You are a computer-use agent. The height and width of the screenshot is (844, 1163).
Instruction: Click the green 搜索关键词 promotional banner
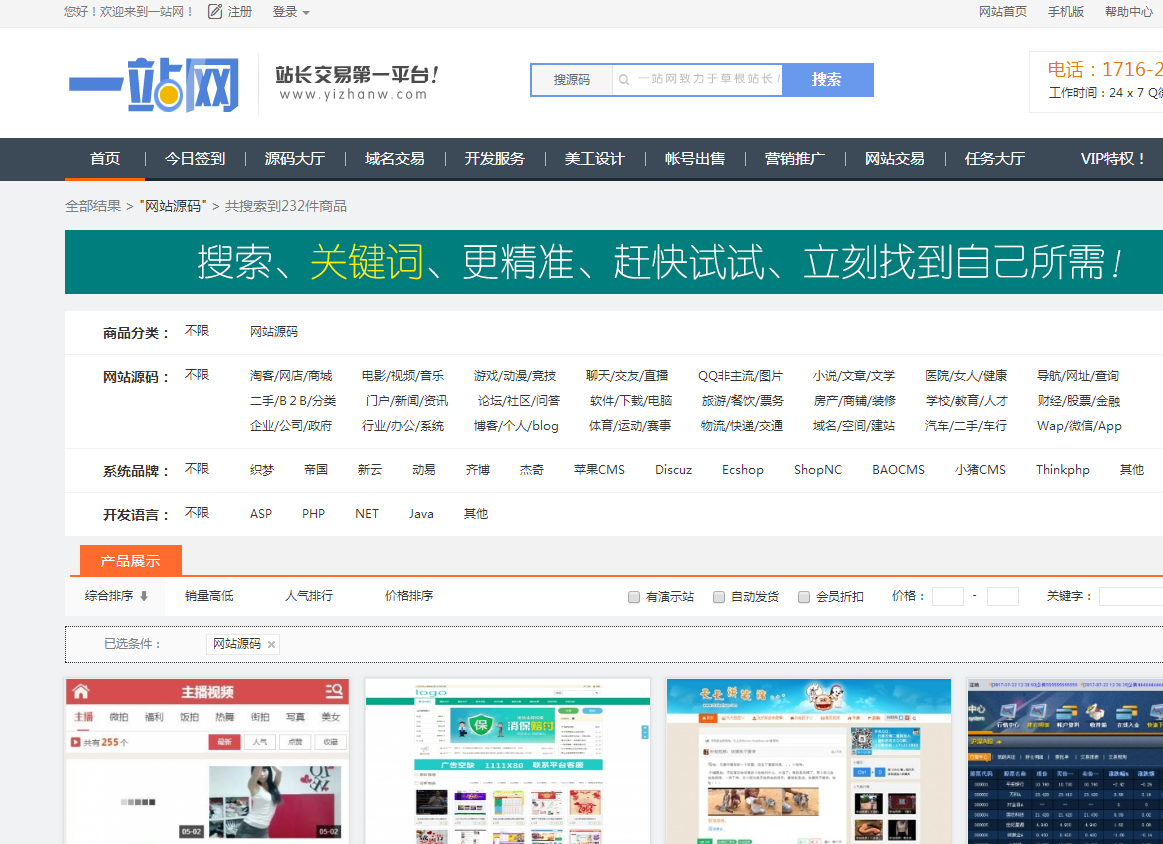tap(614, 262)
